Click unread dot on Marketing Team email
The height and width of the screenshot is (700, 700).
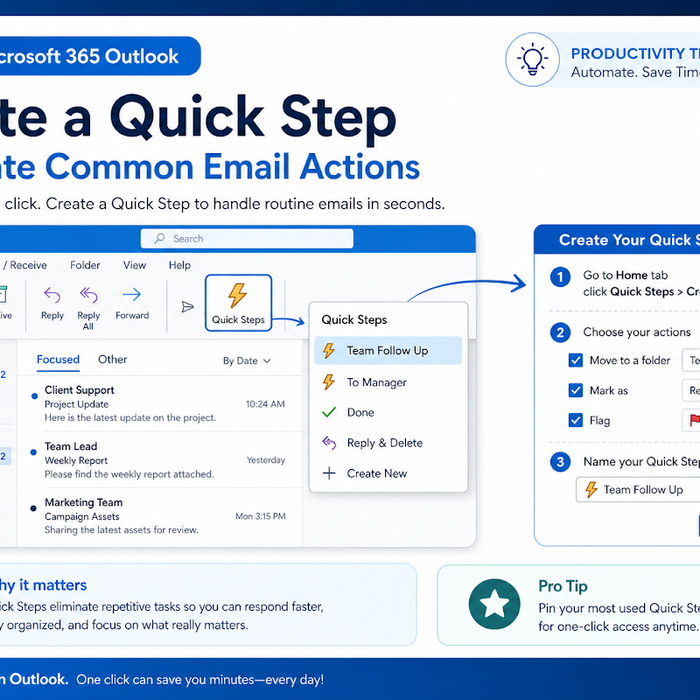tap(33, 508)
